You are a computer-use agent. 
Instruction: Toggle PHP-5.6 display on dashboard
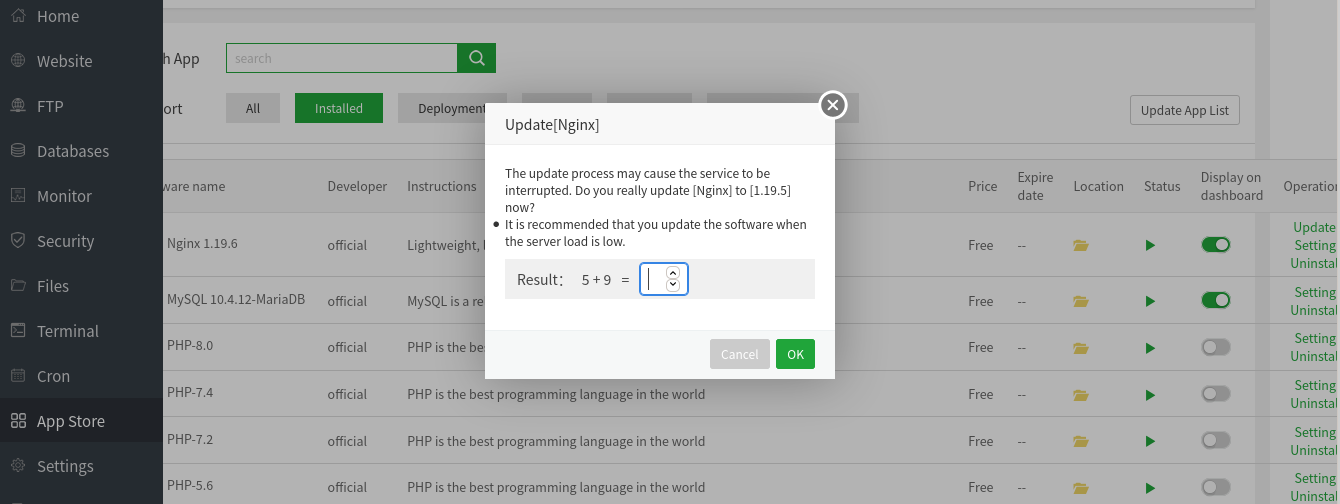(x=1216, y=487)
